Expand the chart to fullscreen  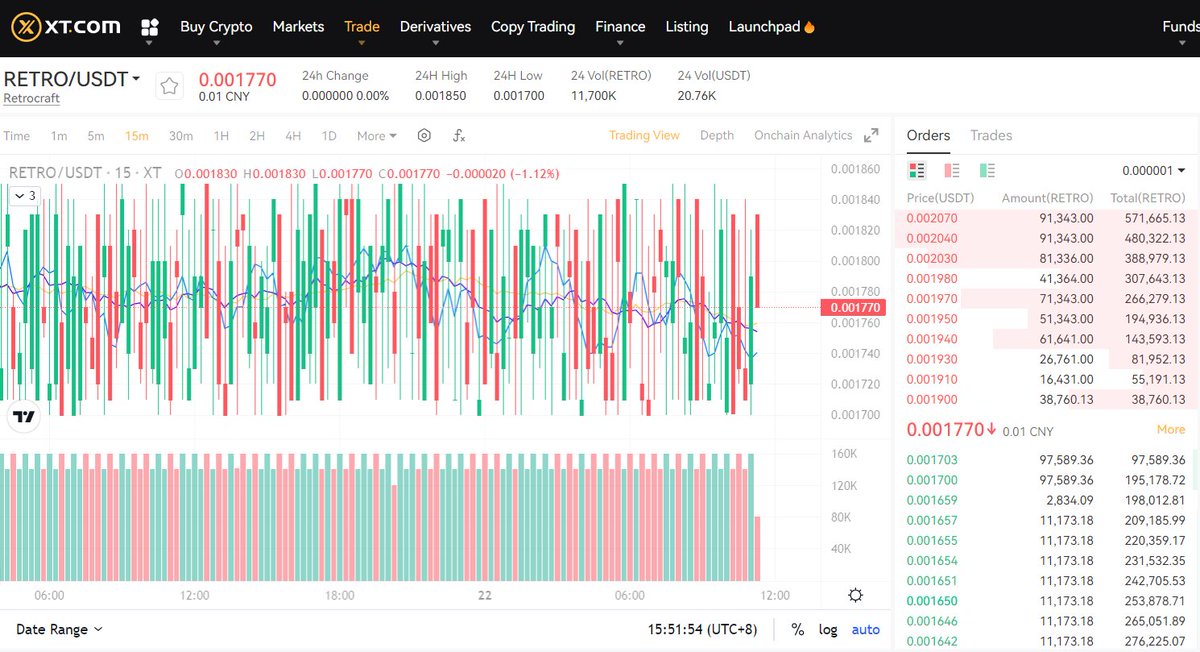tap(871, 136)
